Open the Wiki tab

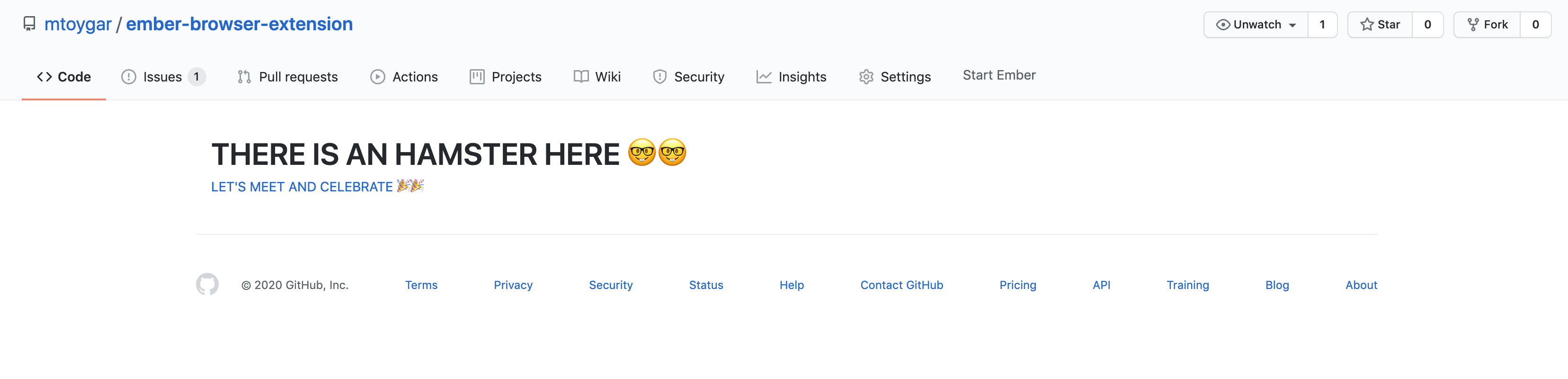[x=597, y=77]
